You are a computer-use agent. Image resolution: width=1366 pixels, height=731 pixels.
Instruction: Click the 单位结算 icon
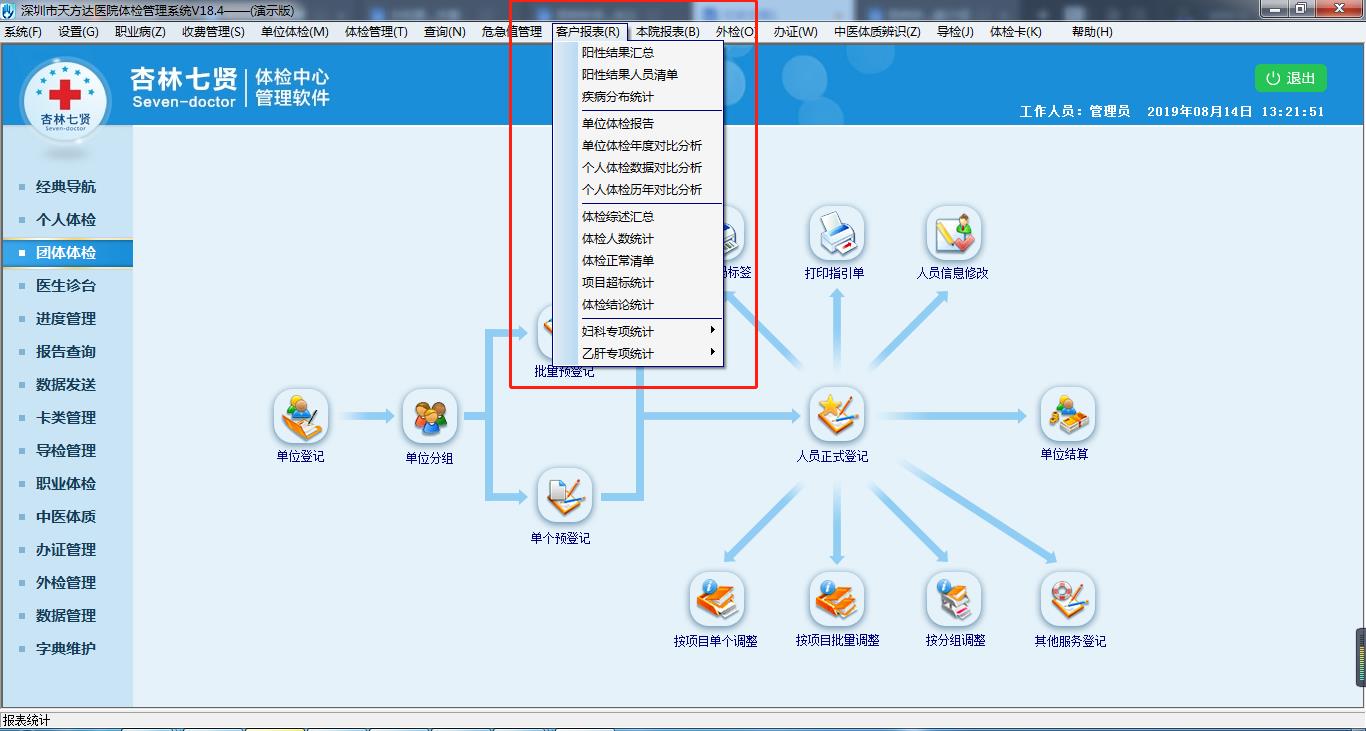click(x=1066, y=415)
